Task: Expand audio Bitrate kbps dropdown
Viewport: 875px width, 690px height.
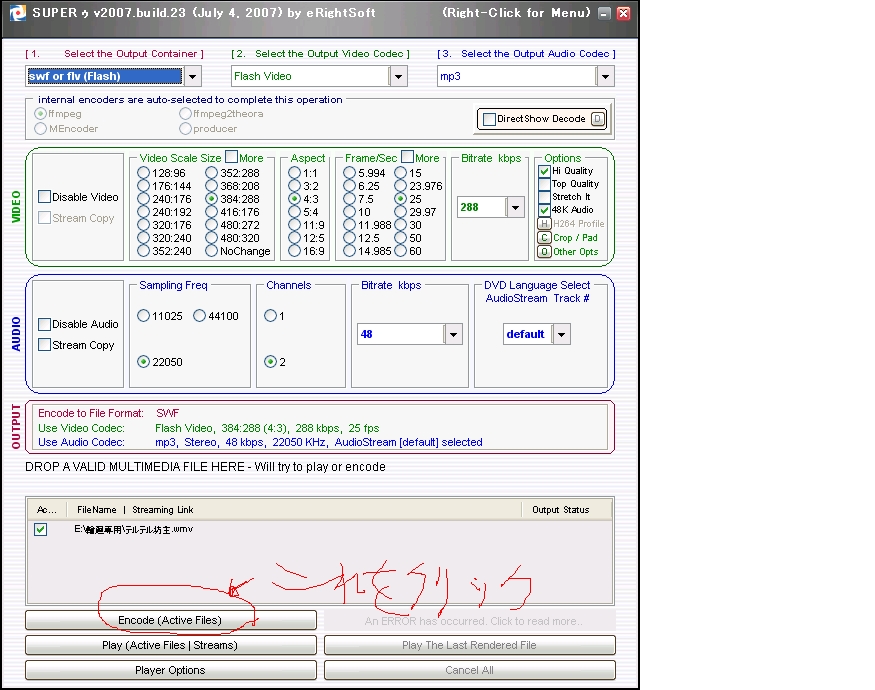Action: [454, 334]
